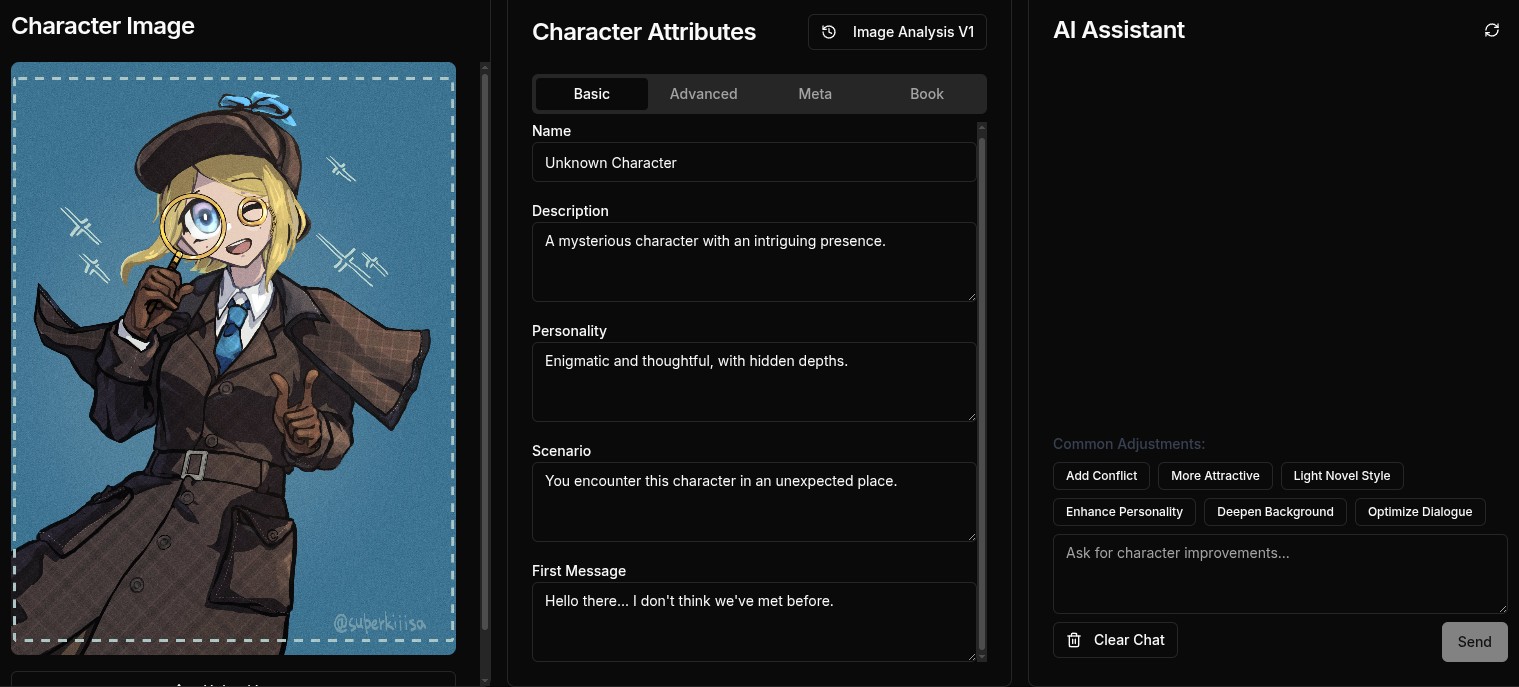Open the Book tab
The width and height of the screenshot is (1519, 687).
point(927,94)
